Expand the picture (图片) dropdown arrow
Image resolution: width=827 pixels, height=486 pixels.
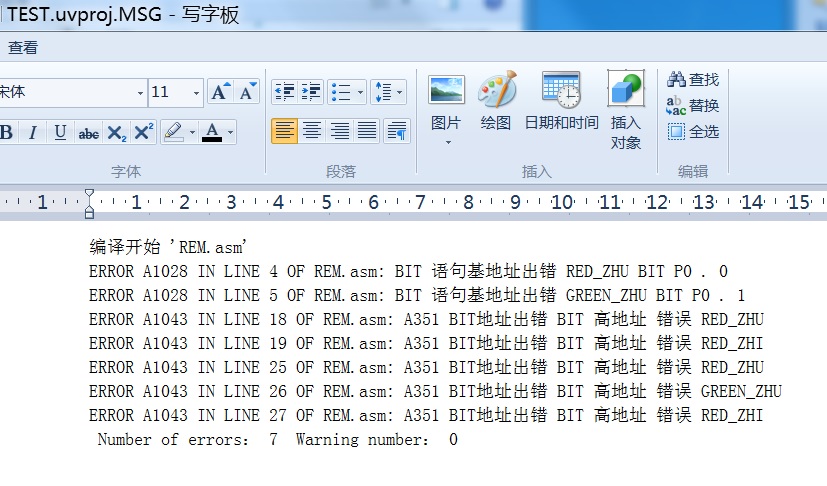[x=448, y=142]
